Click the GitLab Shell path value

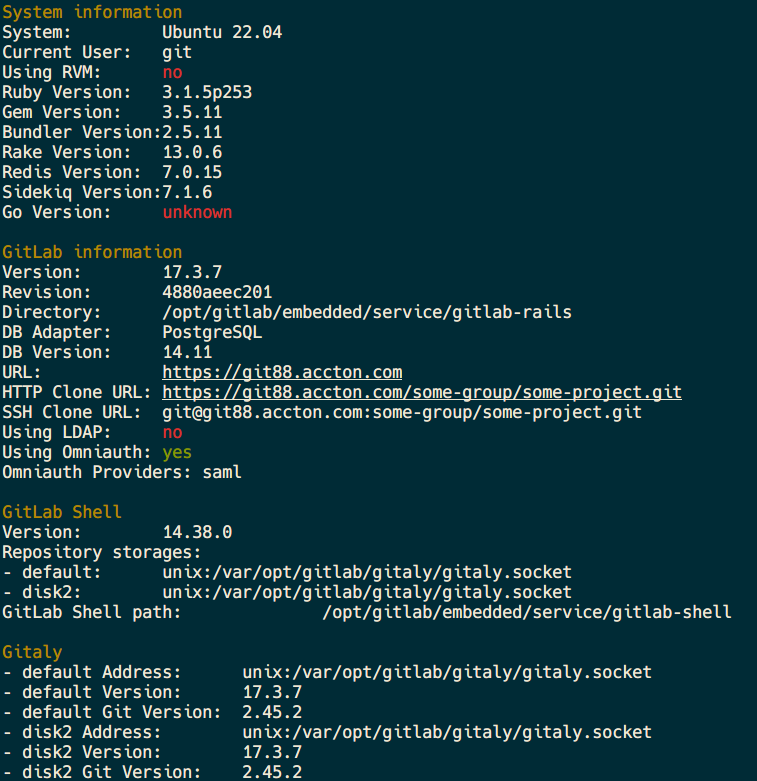[527, 612]
